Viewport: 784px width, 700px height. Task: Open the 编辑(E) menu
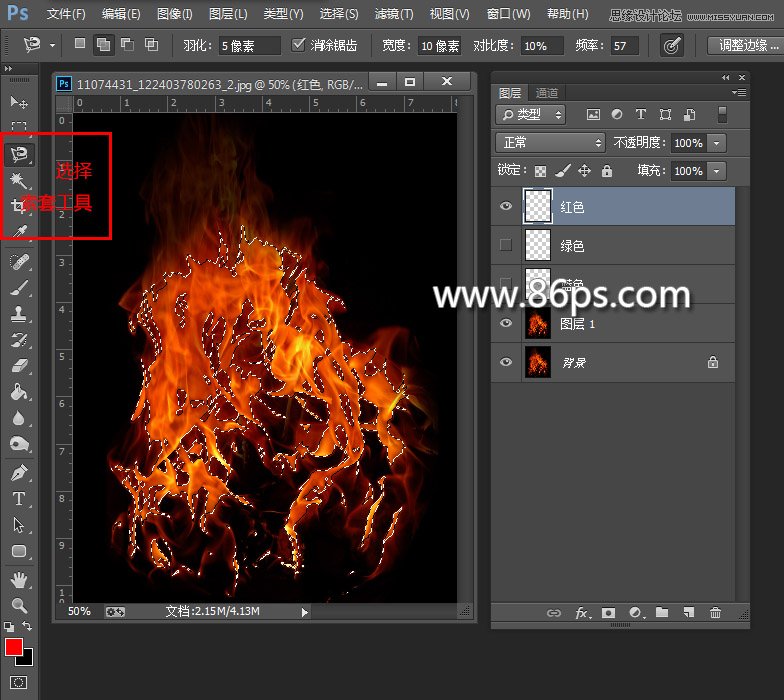[121, 14]
